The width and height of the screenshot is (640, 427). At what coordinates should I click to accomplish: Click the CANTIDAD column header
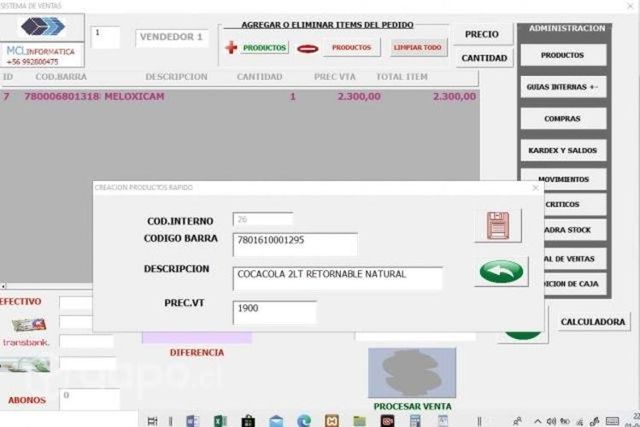click(x=260, y=77)
